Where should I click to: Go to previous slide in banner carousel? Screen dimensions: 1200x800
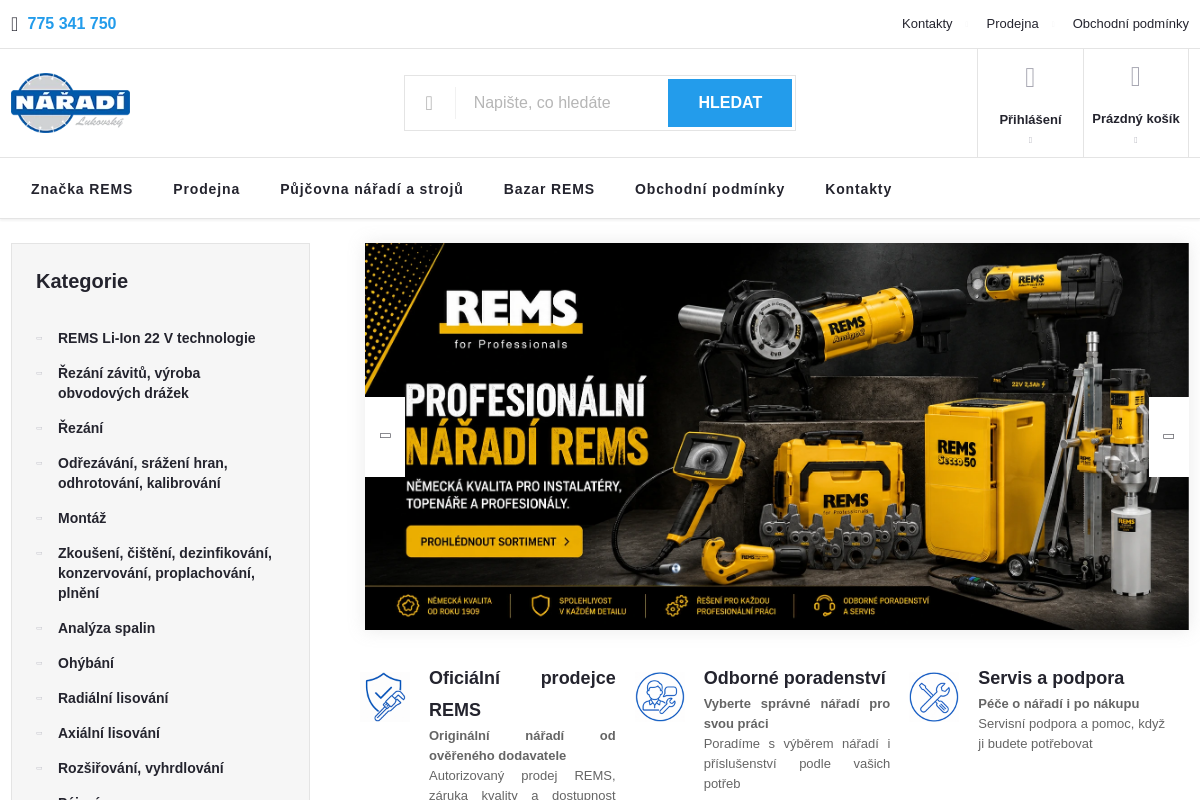coord(385,436)
